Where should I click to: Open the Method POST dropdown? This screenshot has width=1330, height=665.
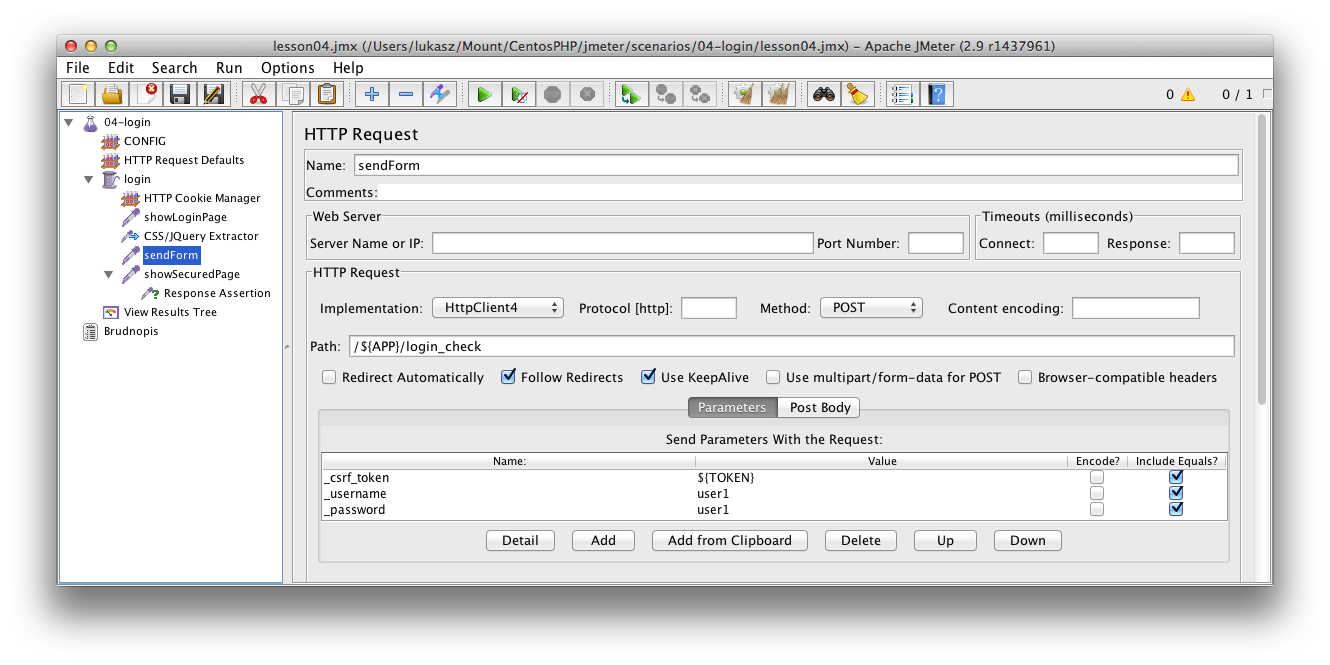click(871, 308)
